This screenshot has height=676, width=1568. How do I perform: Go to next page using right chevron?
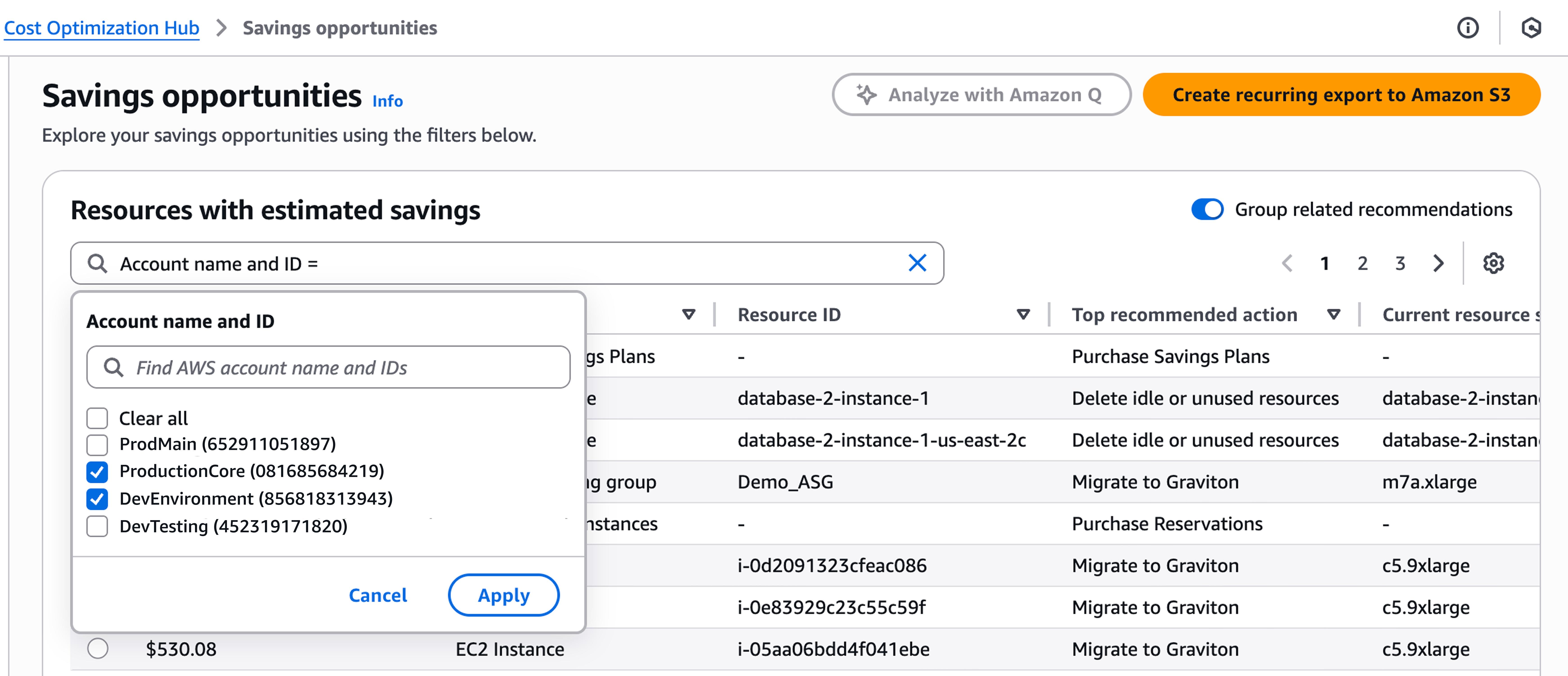(1438, 264)
